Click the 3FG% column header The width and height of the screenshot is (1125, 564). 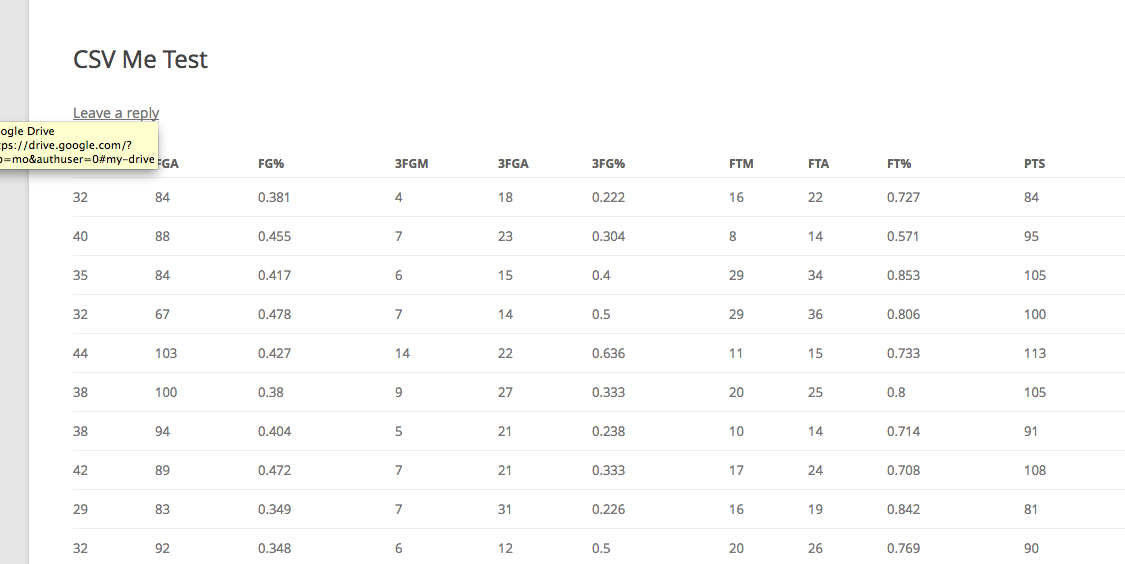tap(608, 164)
